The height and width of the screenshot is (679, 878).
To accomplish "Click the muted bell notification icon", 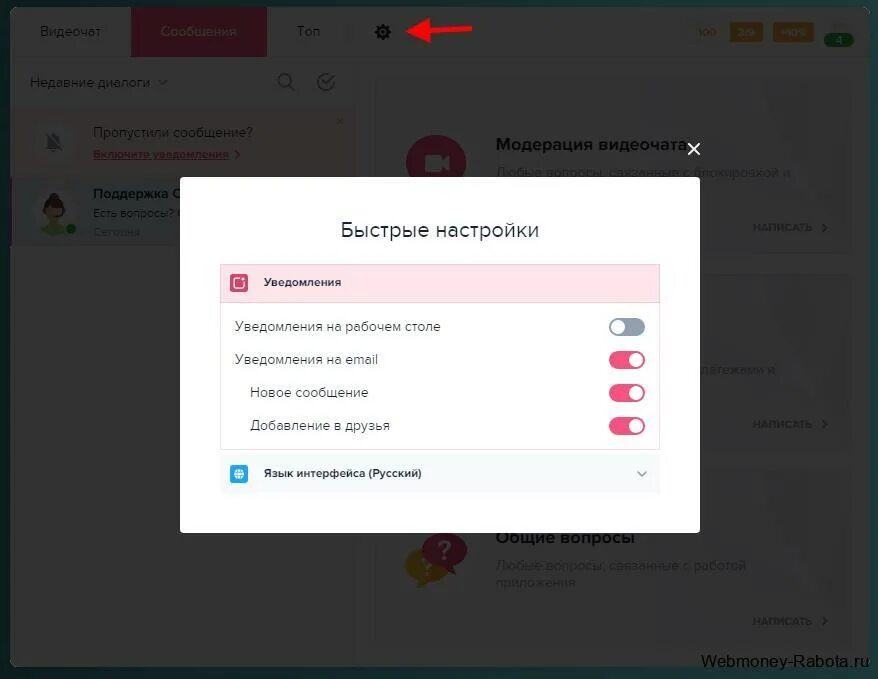I will tap(54, 142).
